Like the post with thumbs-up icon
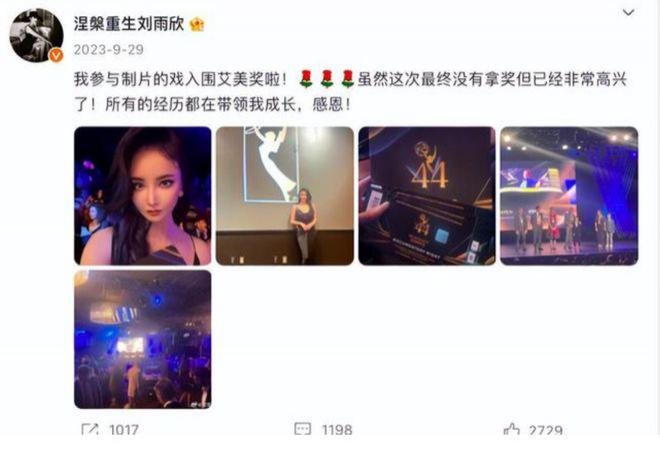Screen dimensions: 660x456 pos(511,429)
